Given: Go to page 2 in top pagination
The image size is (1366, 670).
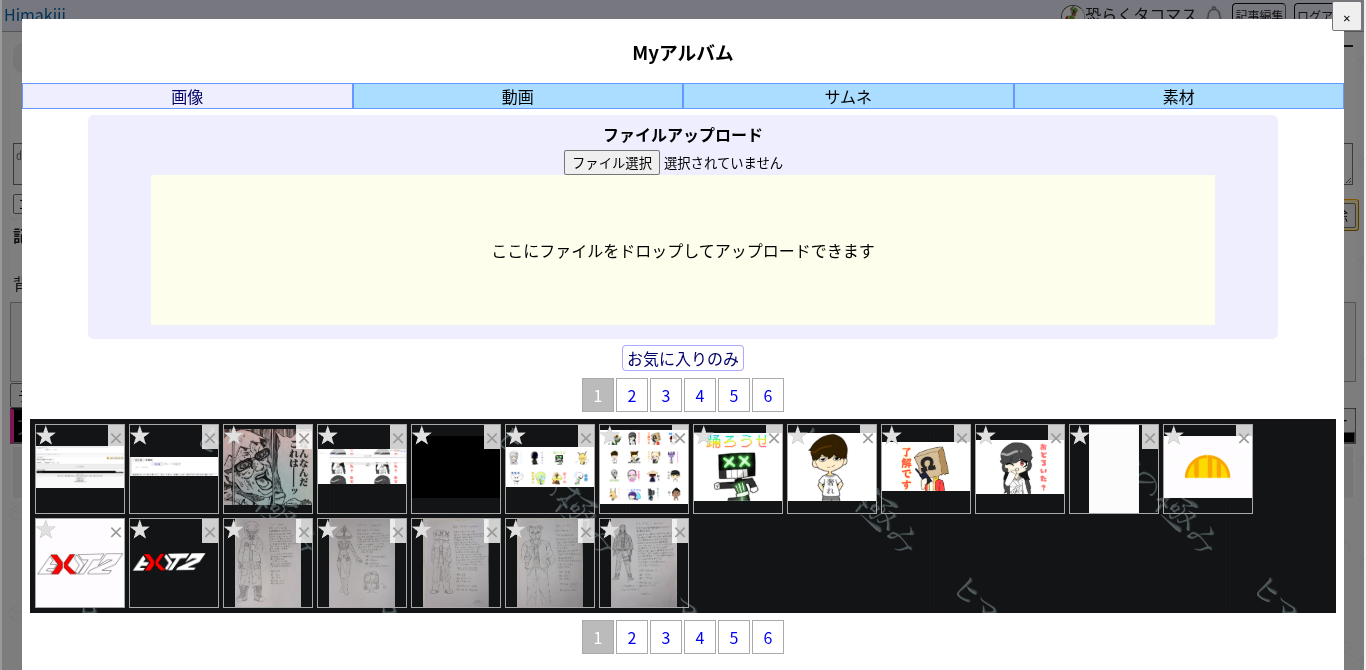Looking at the screenshot, I should coord(631,395).
